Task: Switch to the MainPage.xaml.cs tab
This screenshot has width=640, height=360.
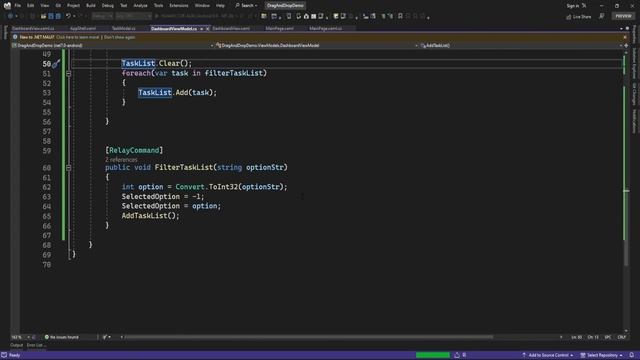Action: pos(326,29)
